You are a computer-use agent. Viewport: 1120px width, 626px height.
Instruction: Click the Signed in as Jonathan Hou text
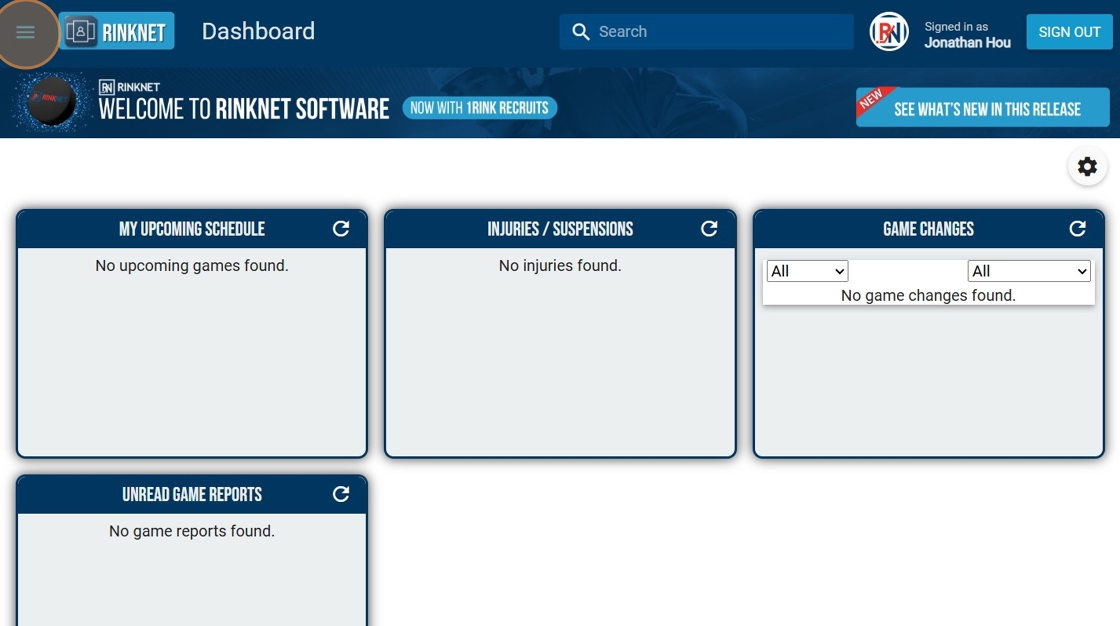pyautogui.click(x=967, y=34)
